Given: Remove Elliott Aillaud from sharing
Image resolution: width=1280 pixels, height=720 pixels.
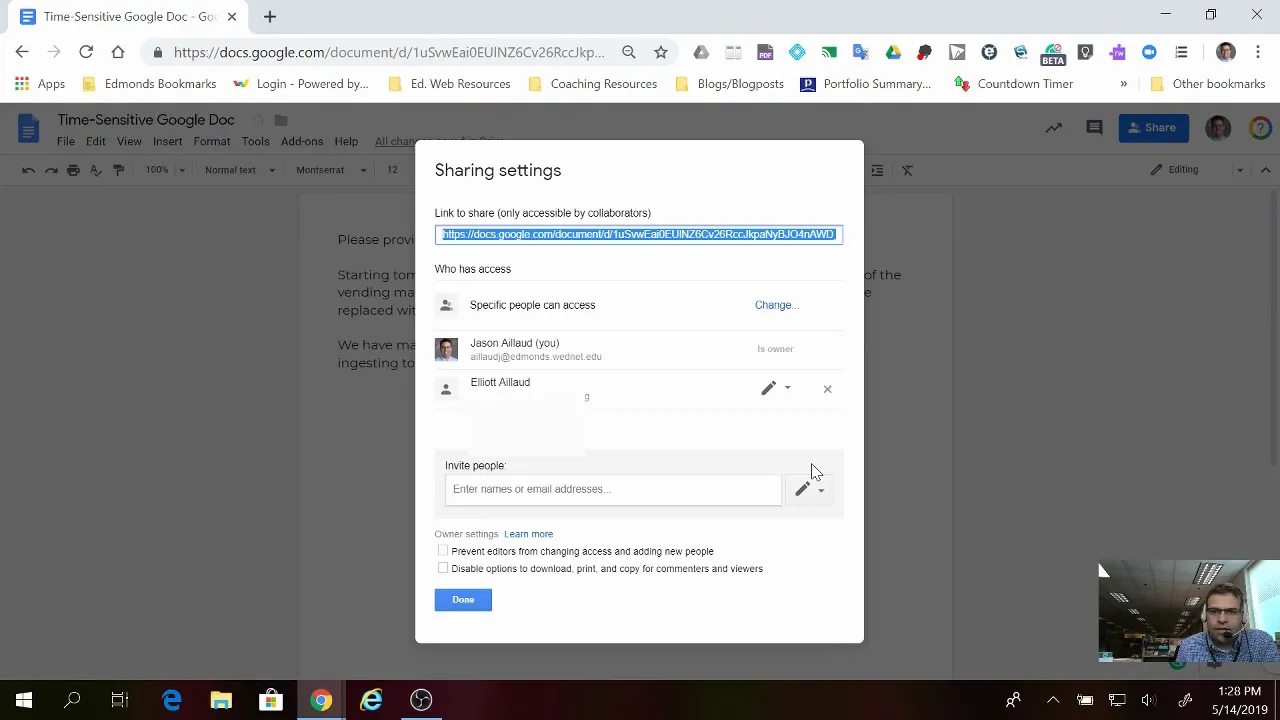Looking at the screenshot, I should 827,389.
